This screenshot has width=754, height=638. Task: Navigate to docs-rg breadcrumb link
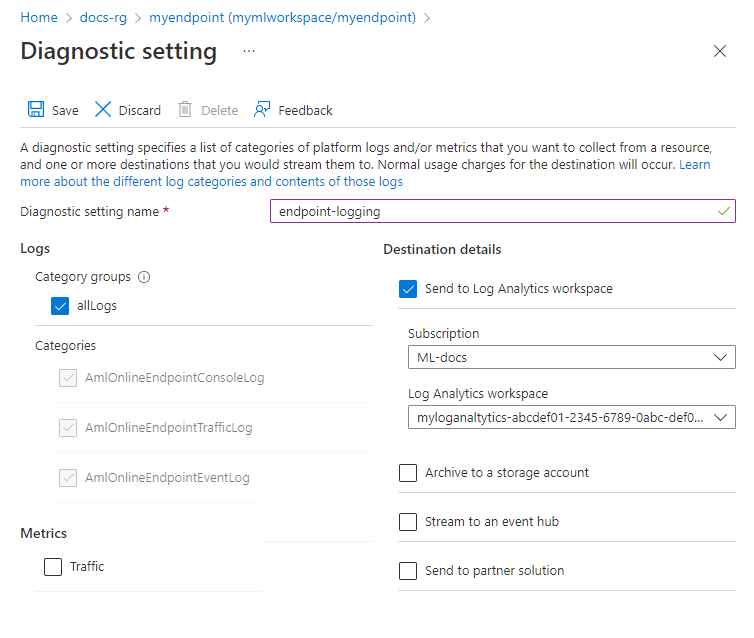tap(103, 18)
